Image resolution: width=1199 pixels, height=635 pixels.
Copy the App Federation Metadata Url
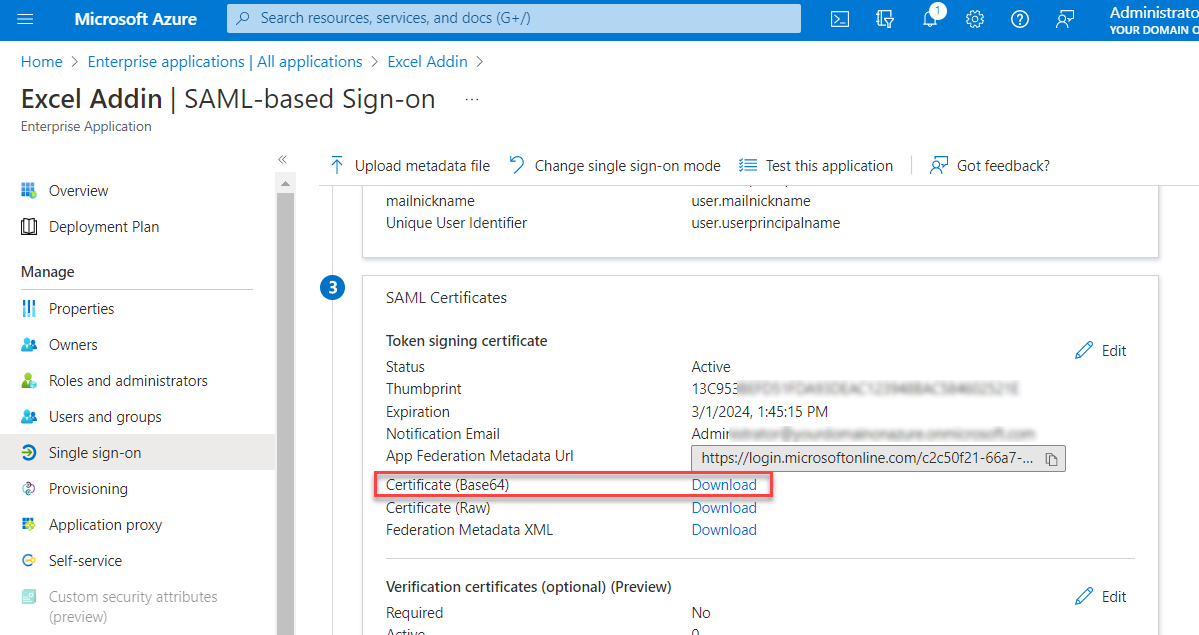tap(1051, 459)
